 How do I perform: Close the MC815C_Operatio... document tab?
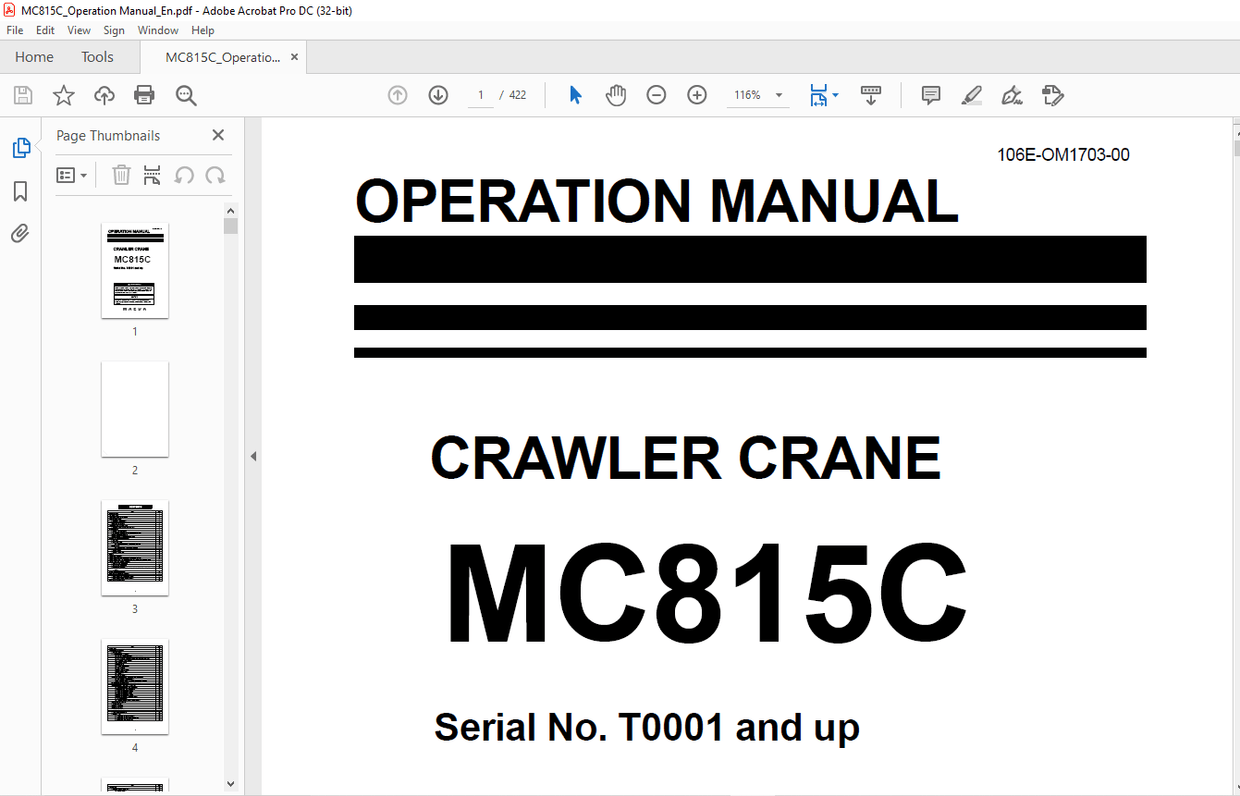click(x=294, y=57)
